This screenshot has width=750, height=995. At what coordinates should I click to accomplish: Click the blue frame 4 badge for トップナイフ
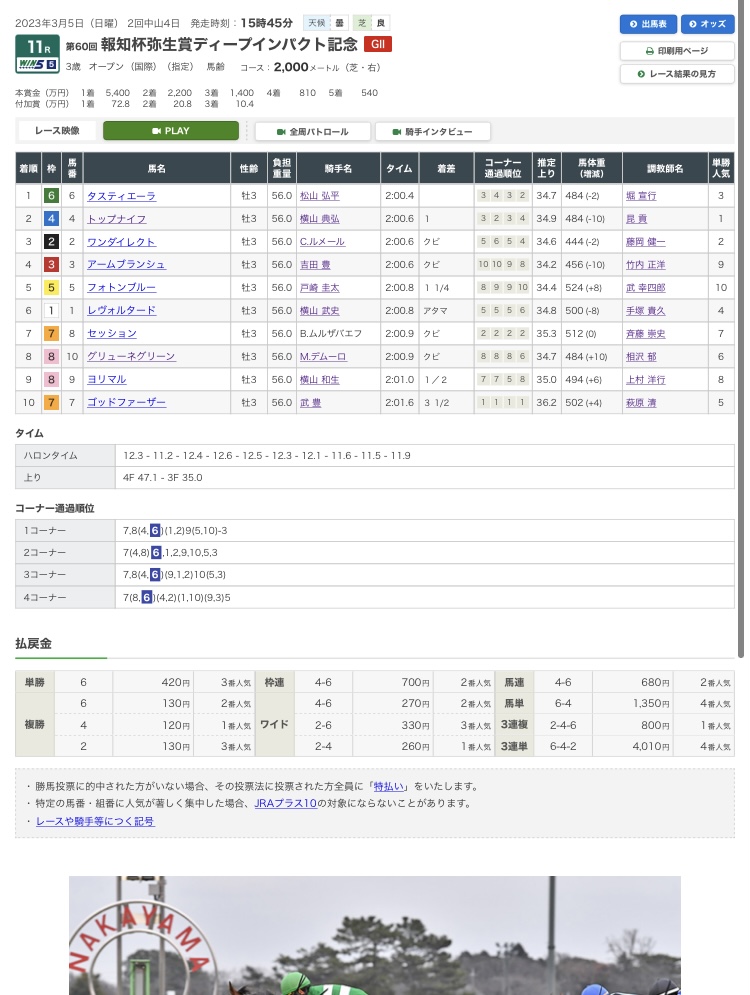pos(51,218)
